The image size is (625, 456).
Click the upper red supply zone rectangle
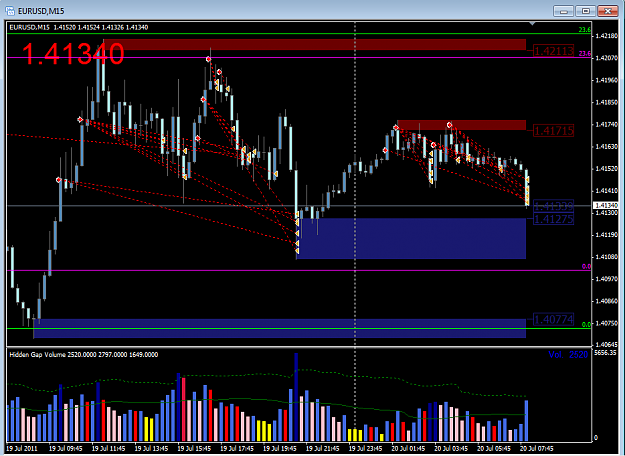coord(314,44)
